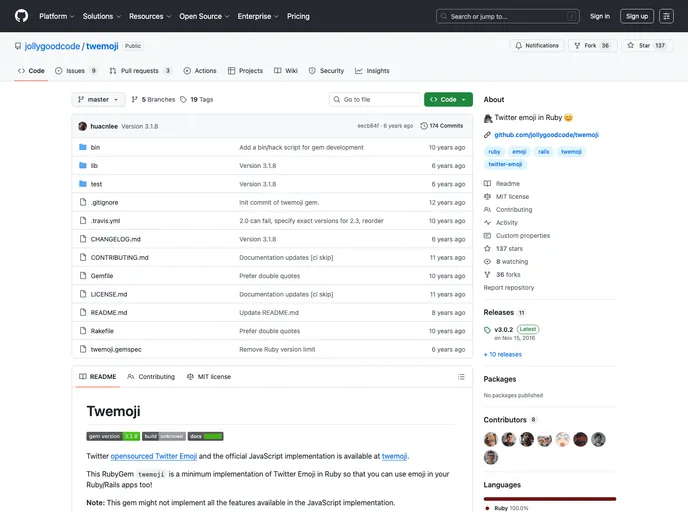Open the jollygoodcode owner link
The image size is (688, 512).
(x=52, y=46)
